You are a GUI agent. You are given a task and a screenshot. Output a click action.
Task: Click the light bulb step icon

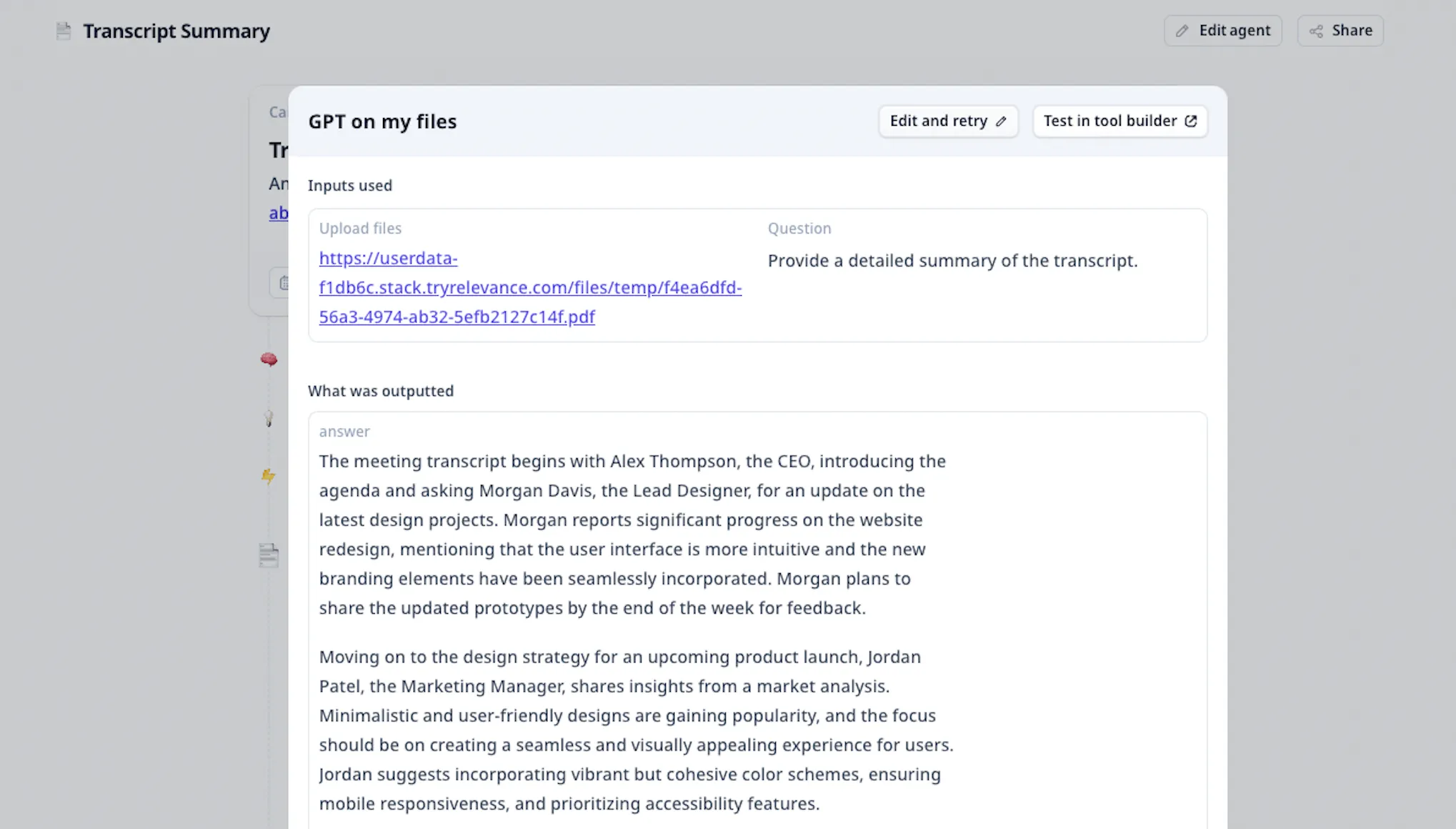[x=269, y=418]
